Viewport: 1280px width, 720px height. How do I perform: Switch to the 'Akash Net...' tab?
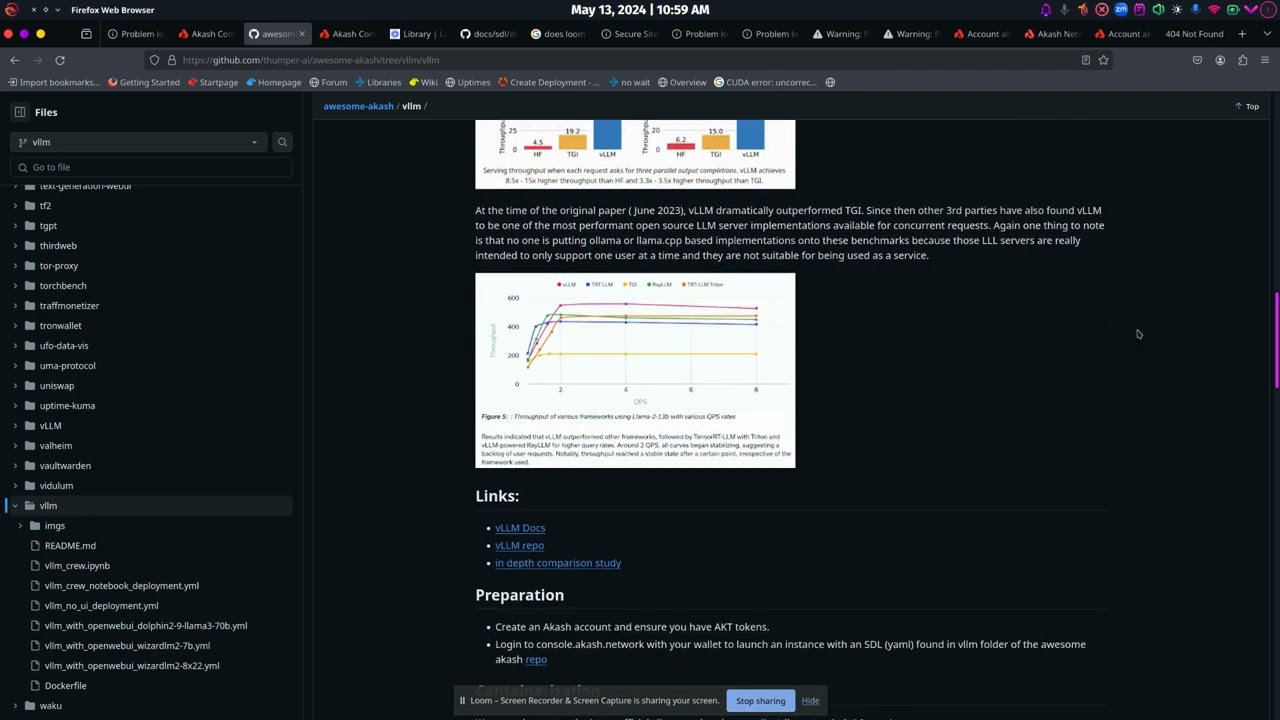click(x=1053, y=34)
